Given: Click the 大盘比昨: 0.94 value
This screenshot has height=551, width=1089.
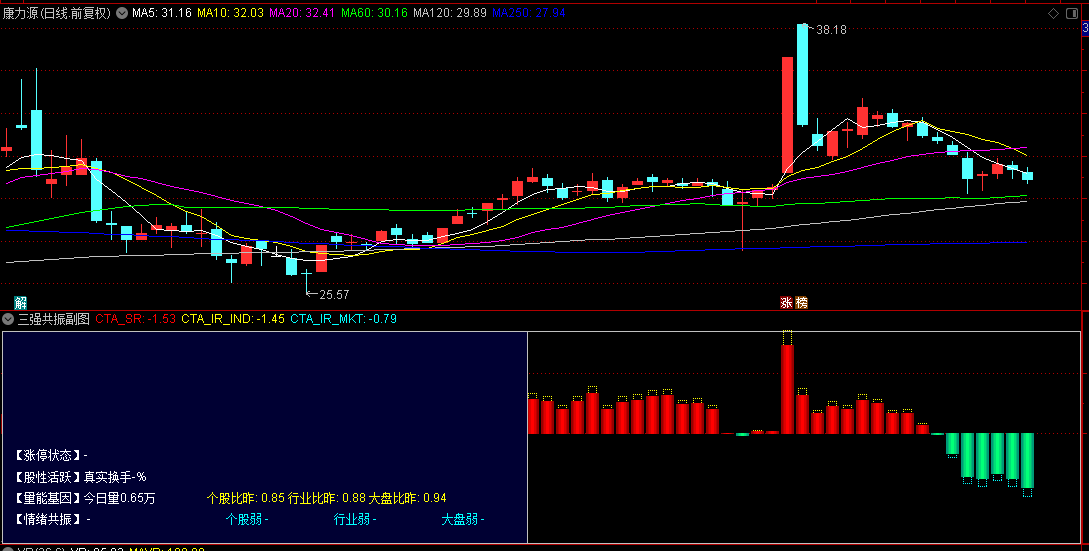Looking at the screenshot, I should click(408, 498).
